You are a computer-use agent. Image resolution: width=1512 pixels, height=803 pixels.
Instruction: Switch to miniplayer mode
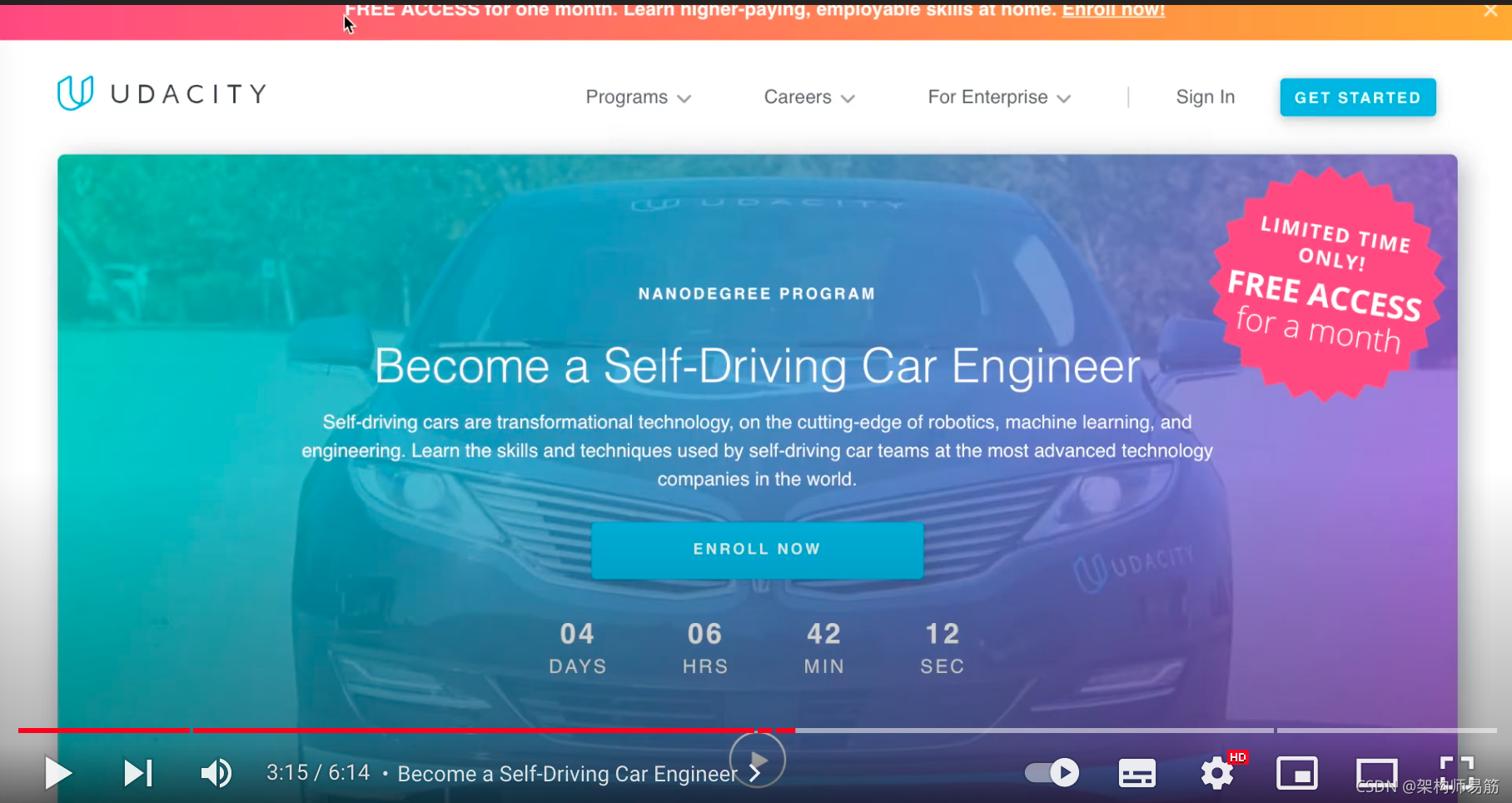coord(1297,773)
